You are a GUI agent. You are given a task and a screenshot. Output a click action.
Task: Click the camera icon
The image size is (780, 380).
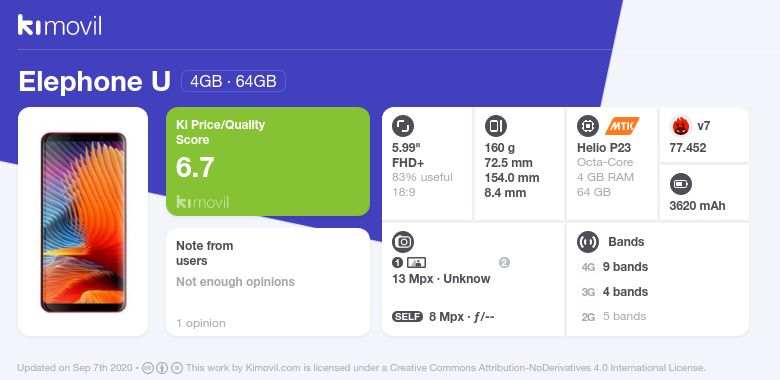[x=402, y=242]
